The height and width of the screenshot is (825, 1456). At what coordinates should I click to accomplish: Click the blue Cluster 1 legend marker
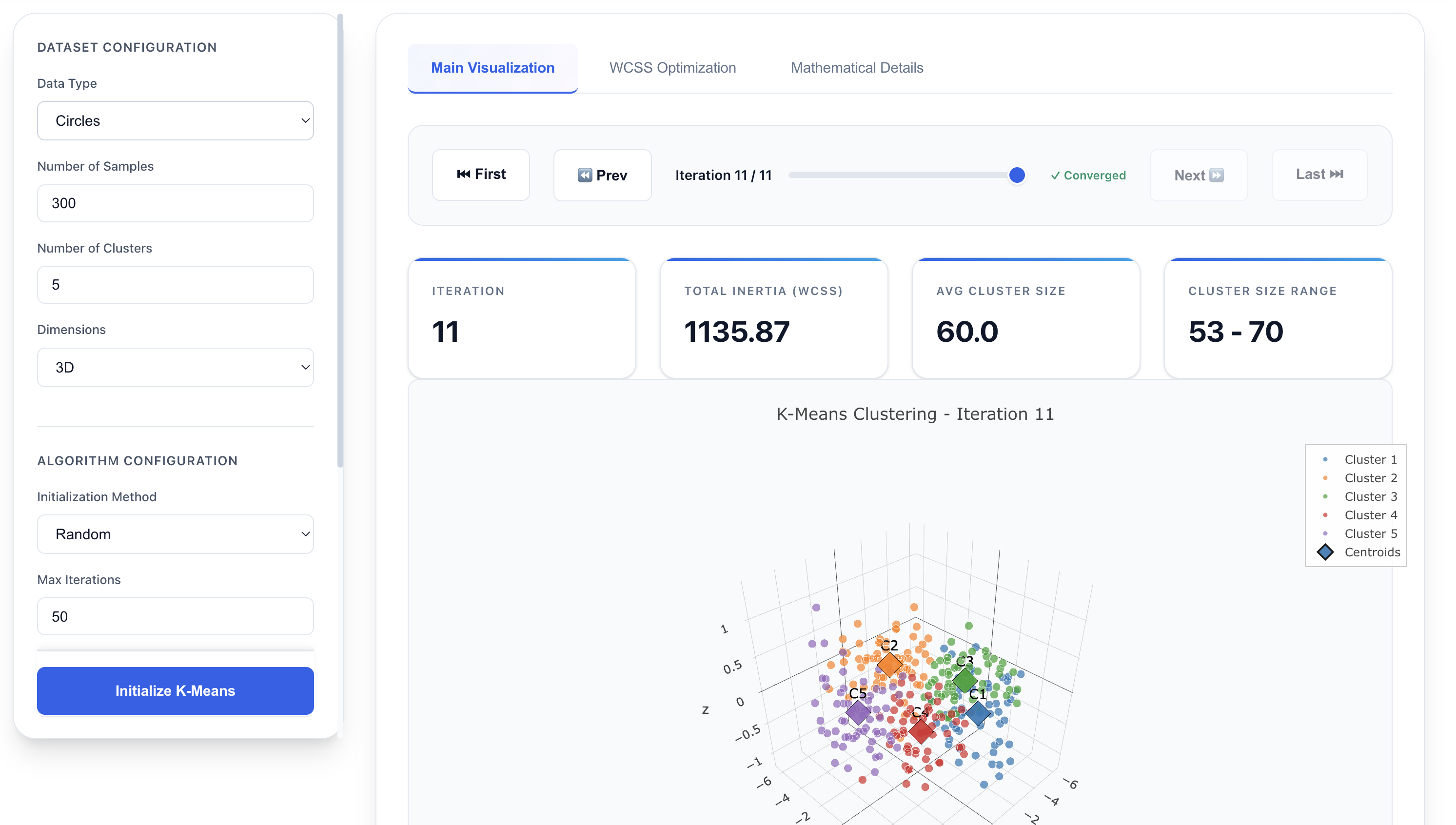(1326, 459)
